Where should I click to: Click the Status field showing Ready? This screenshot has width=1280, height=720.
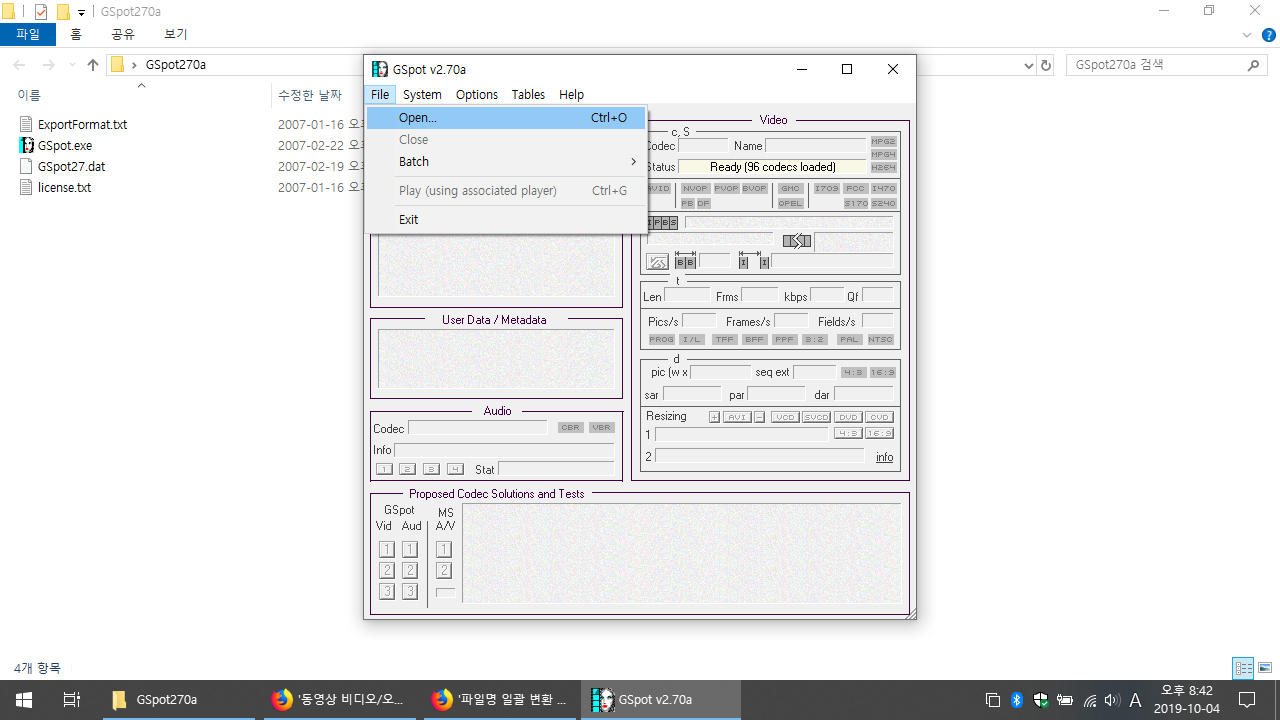pos(772,167)
